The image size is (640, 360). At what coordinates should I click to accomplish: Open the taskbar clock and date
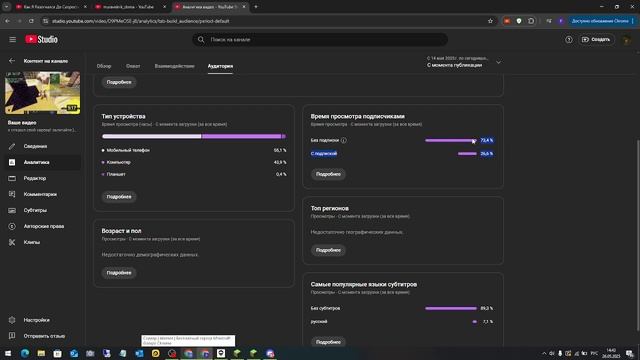click(611, 353)
